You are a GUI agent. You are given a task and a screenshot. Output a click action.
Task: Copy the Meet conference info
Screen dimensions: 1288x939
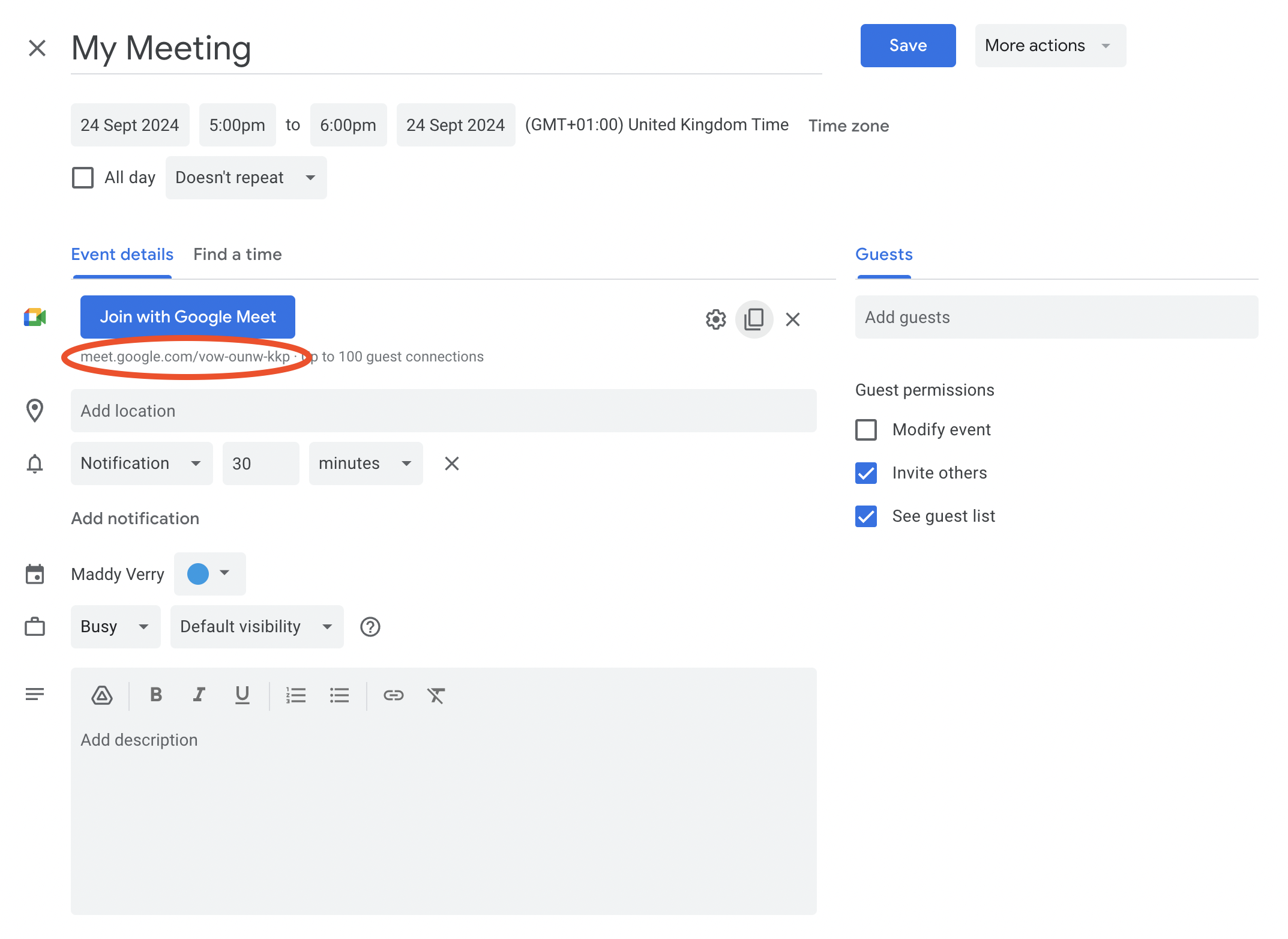point(754,319)
